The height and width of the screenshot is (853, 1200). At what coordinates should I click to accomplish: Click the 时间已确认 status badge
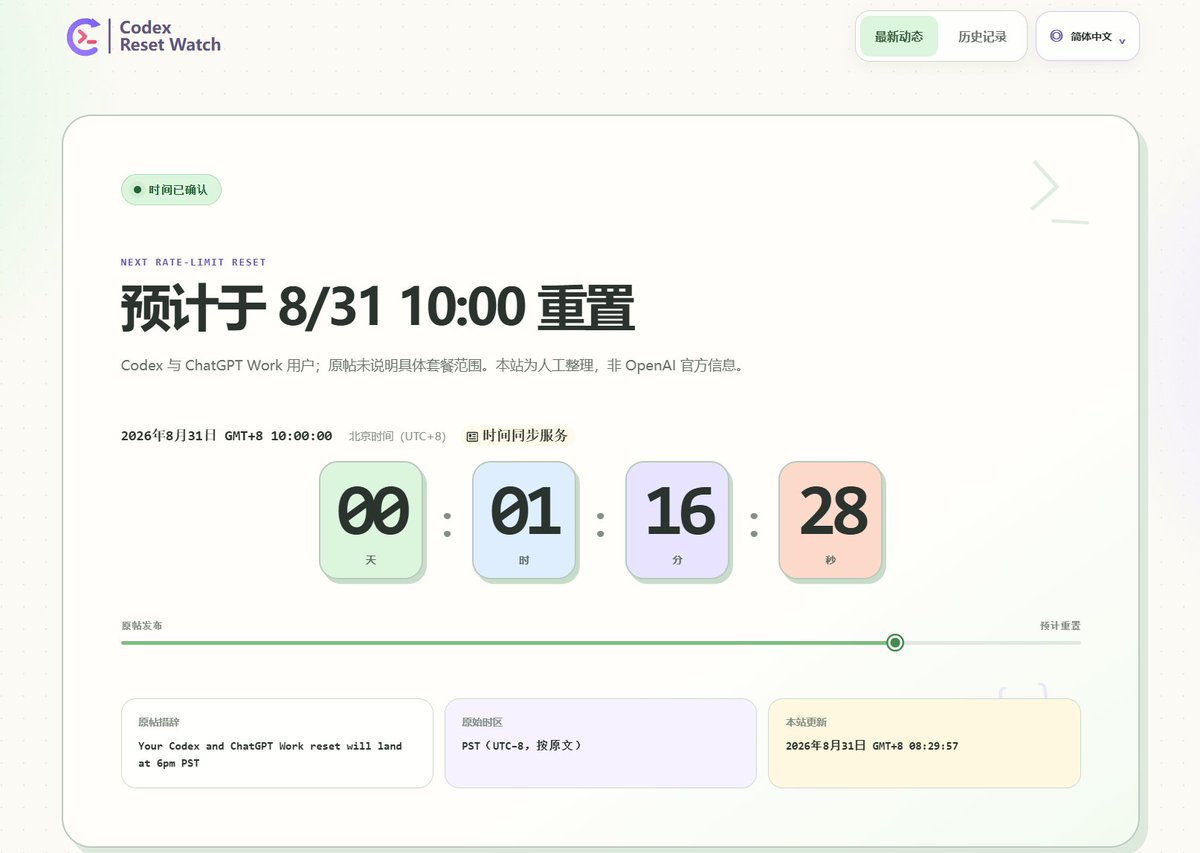point(171,189)
